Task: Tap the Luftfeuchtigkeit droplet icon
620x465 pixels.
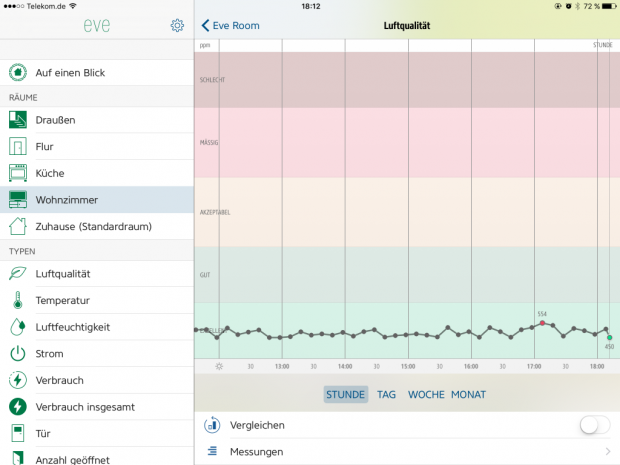Action: click(18, 327)
